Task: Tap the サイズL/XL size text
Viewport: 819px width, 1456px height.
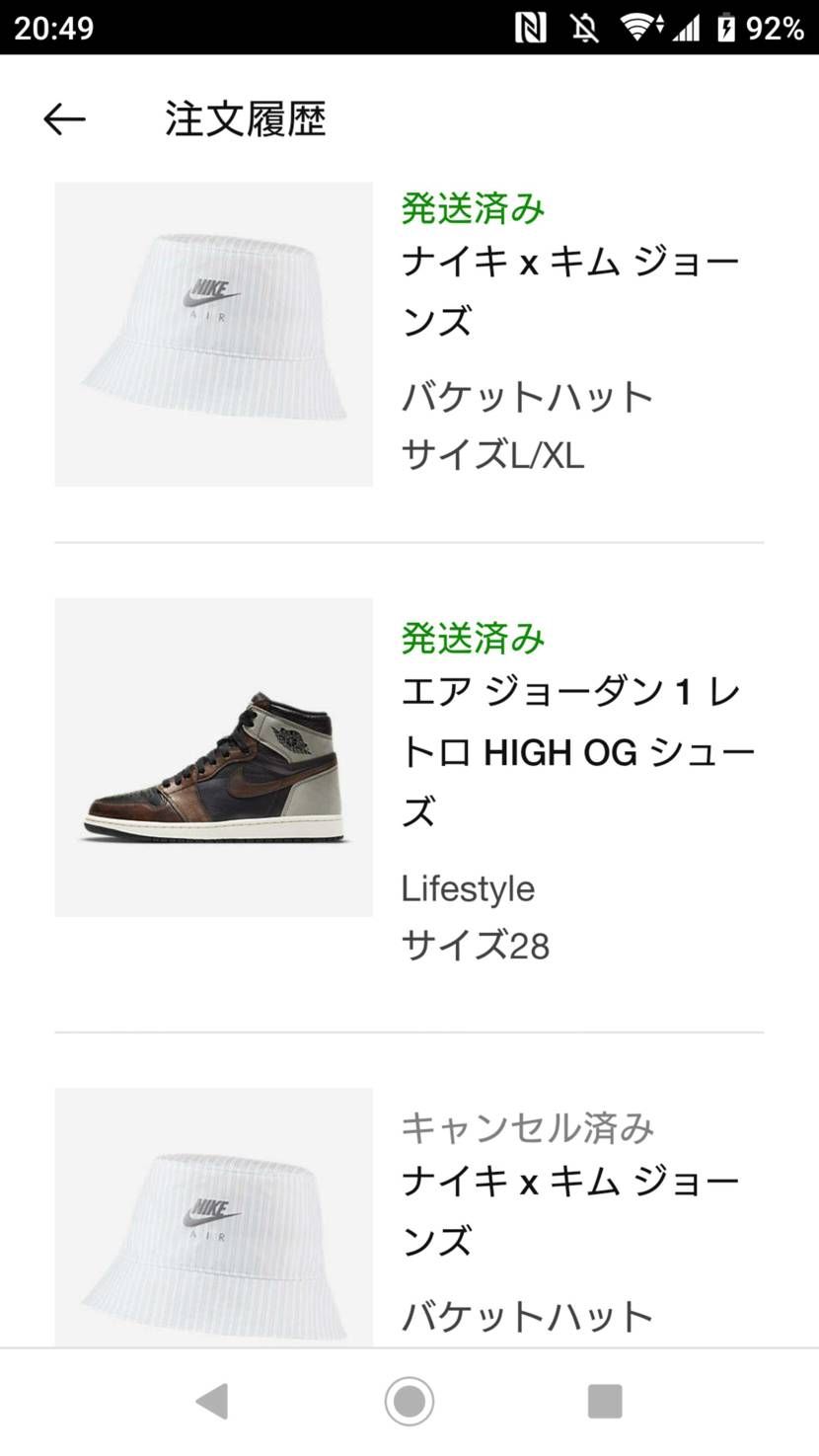Action: coord(492,455)
